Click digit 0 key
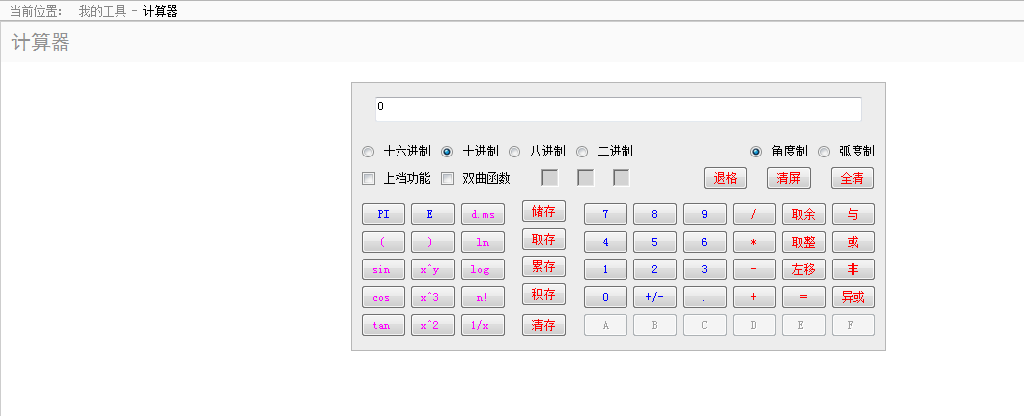The image size is (1024, 416). point(605,297)
